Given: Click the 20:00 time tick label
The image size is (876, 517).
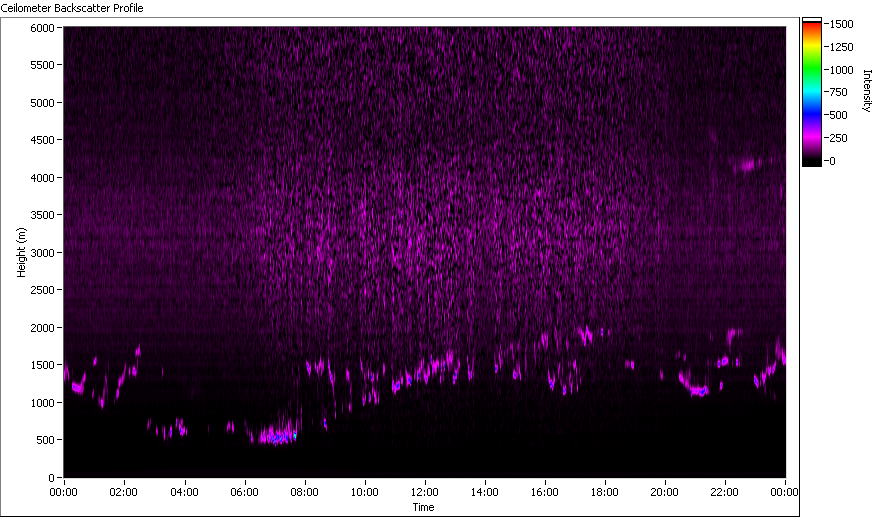Looking at the screenshot, I should 665,492.
